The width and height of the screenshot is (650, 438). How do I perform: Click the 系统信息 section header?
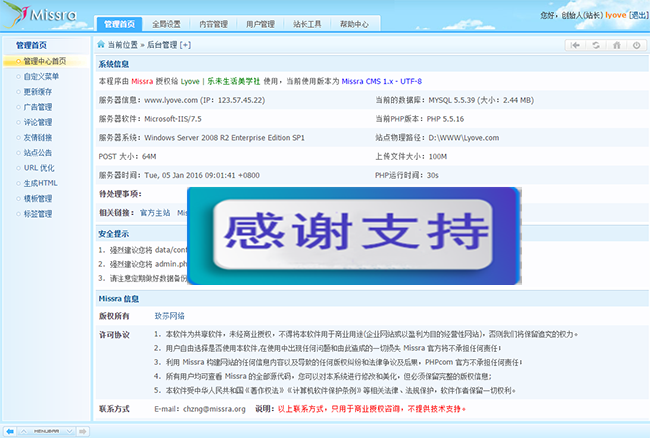pyautogui.click(x=114, y=64)
